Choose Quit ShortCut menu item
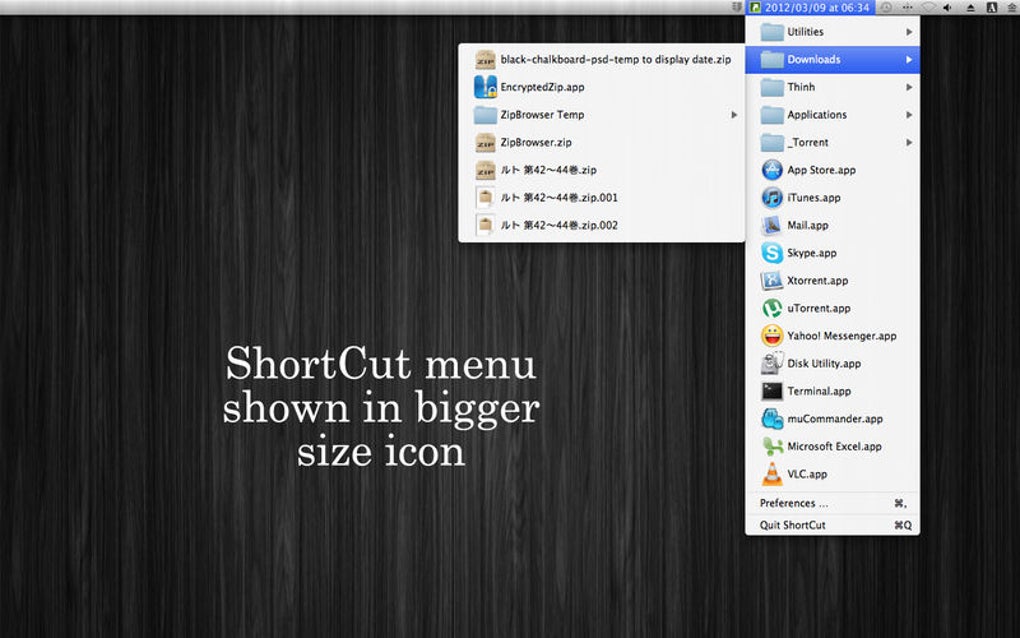 832,525
